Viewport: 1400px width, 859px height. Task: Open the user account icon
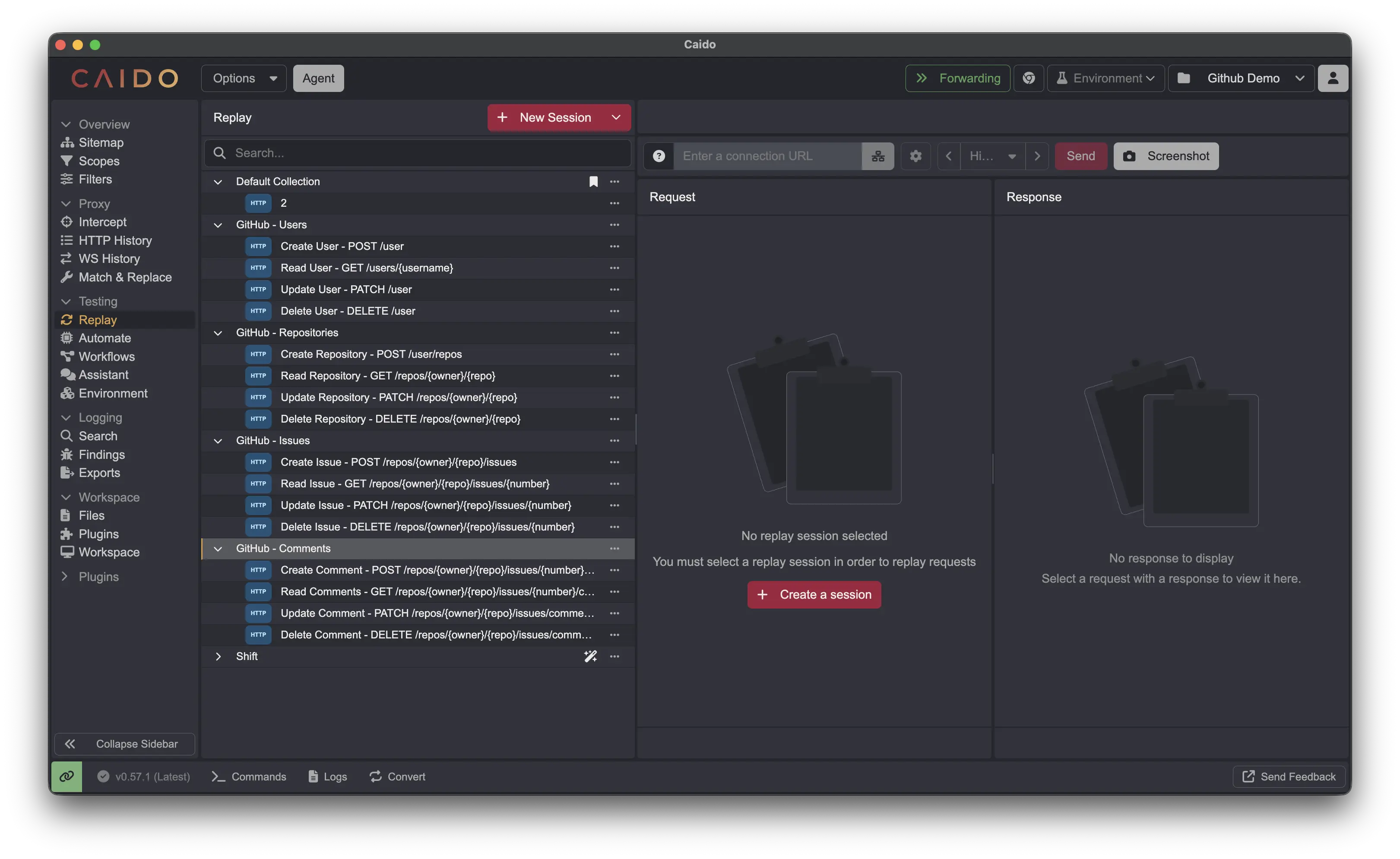tap(1332, 79)
